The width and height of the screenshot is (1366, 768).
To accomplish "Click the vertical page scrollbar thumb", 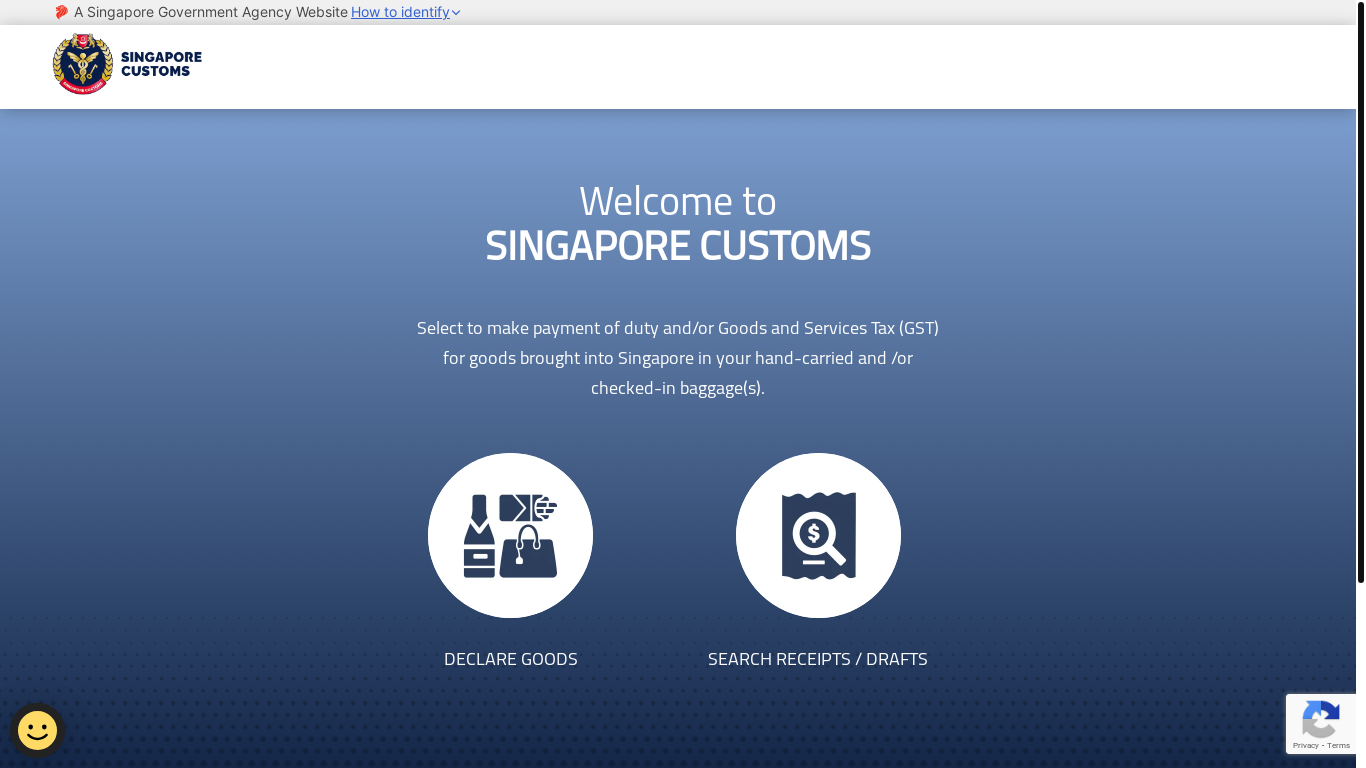I will pyautogui.click(x=1360, y=300).
